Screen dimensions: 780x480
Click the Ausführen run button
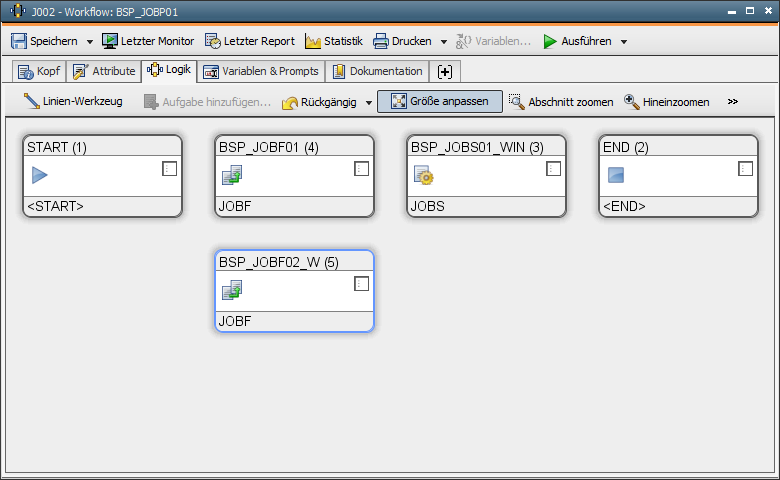click(x=571, y=41)
